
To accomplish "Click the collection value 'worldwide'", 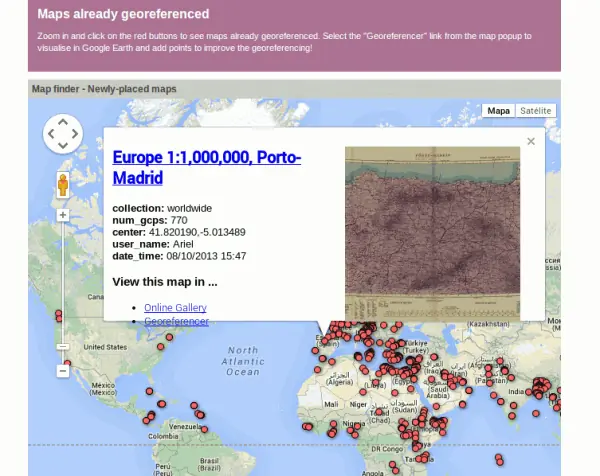I will tap(189, 209).
